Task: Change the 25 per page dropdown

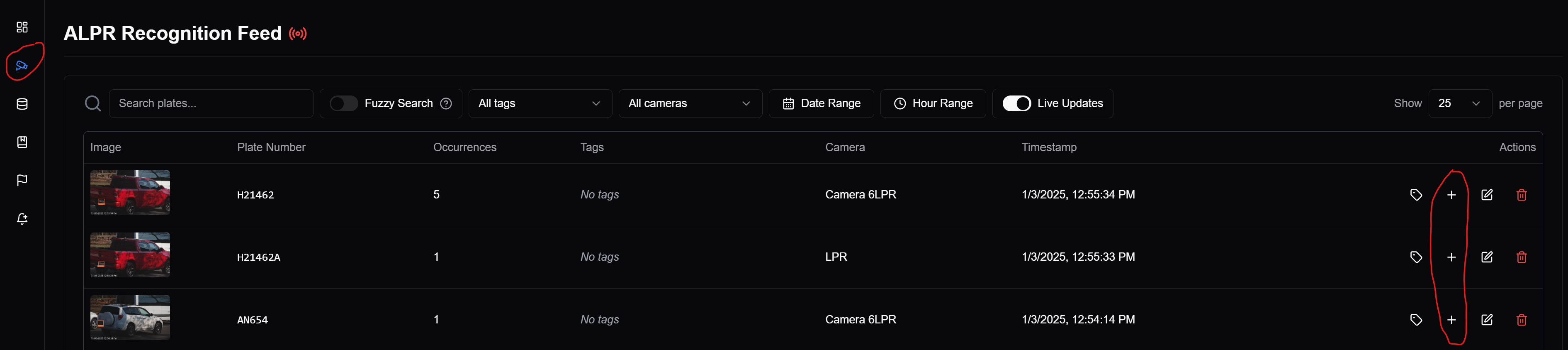Action: point(1459,104)
